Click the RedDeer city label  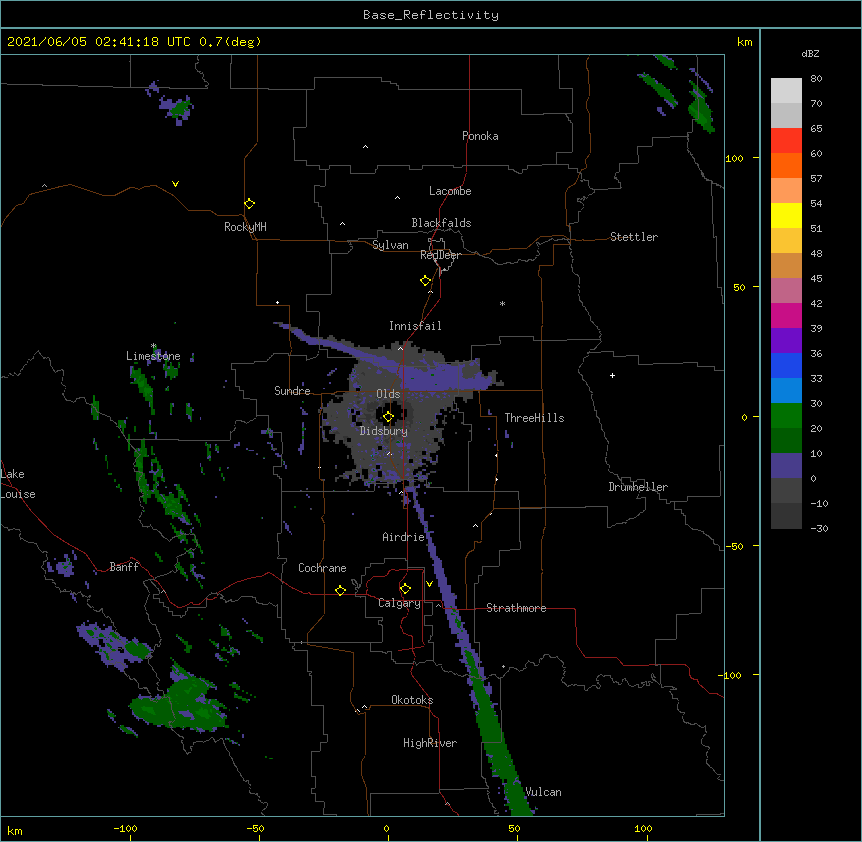click(440, 255)
